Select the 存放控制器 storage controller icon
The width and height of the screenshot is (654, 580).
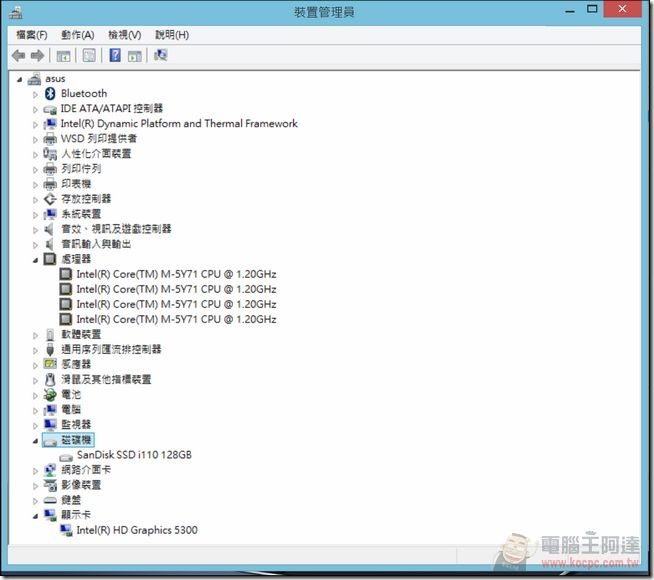point(50,199)
